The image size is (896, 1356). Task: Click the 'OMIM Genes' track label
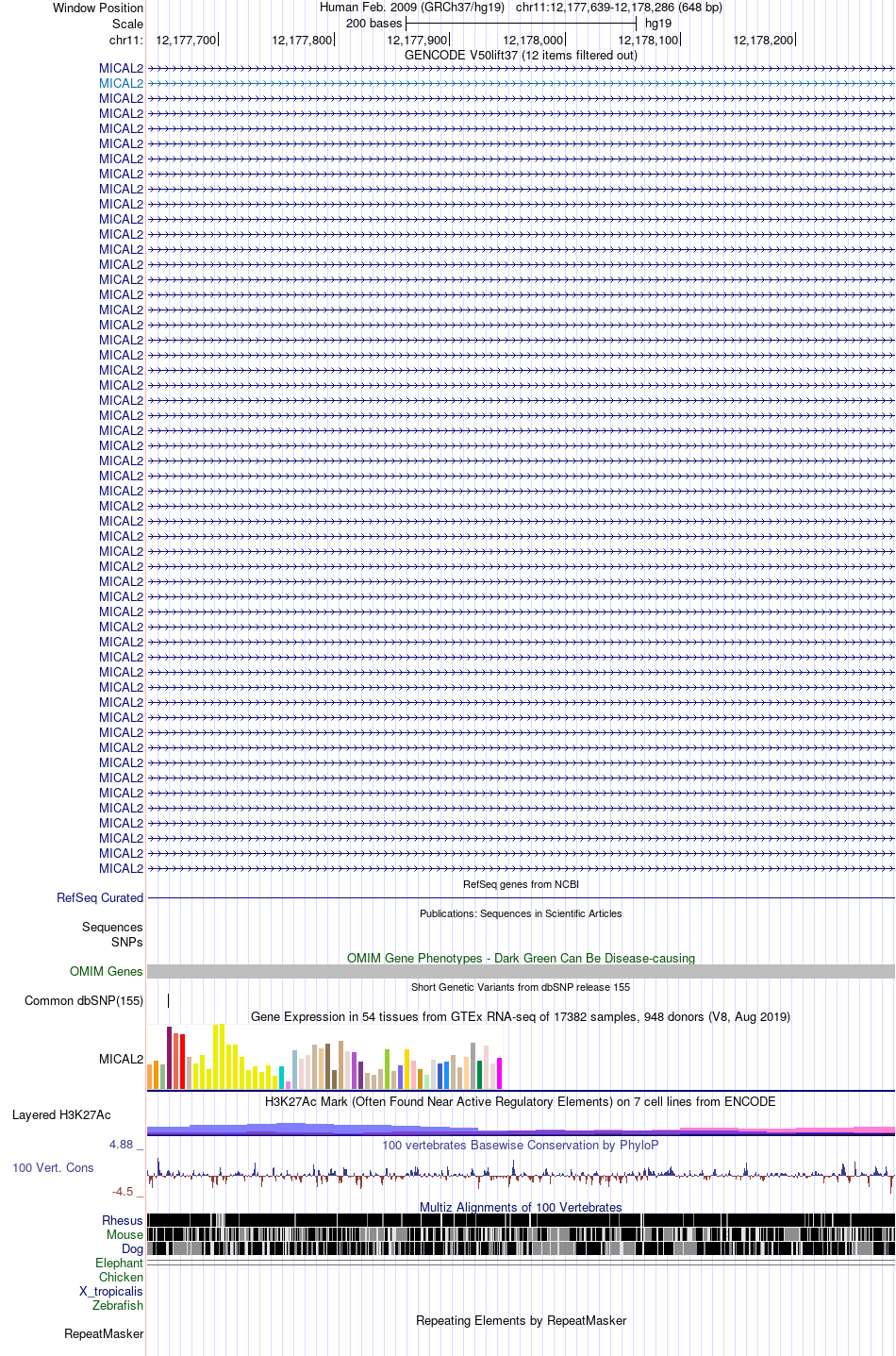tap(107, 971)
